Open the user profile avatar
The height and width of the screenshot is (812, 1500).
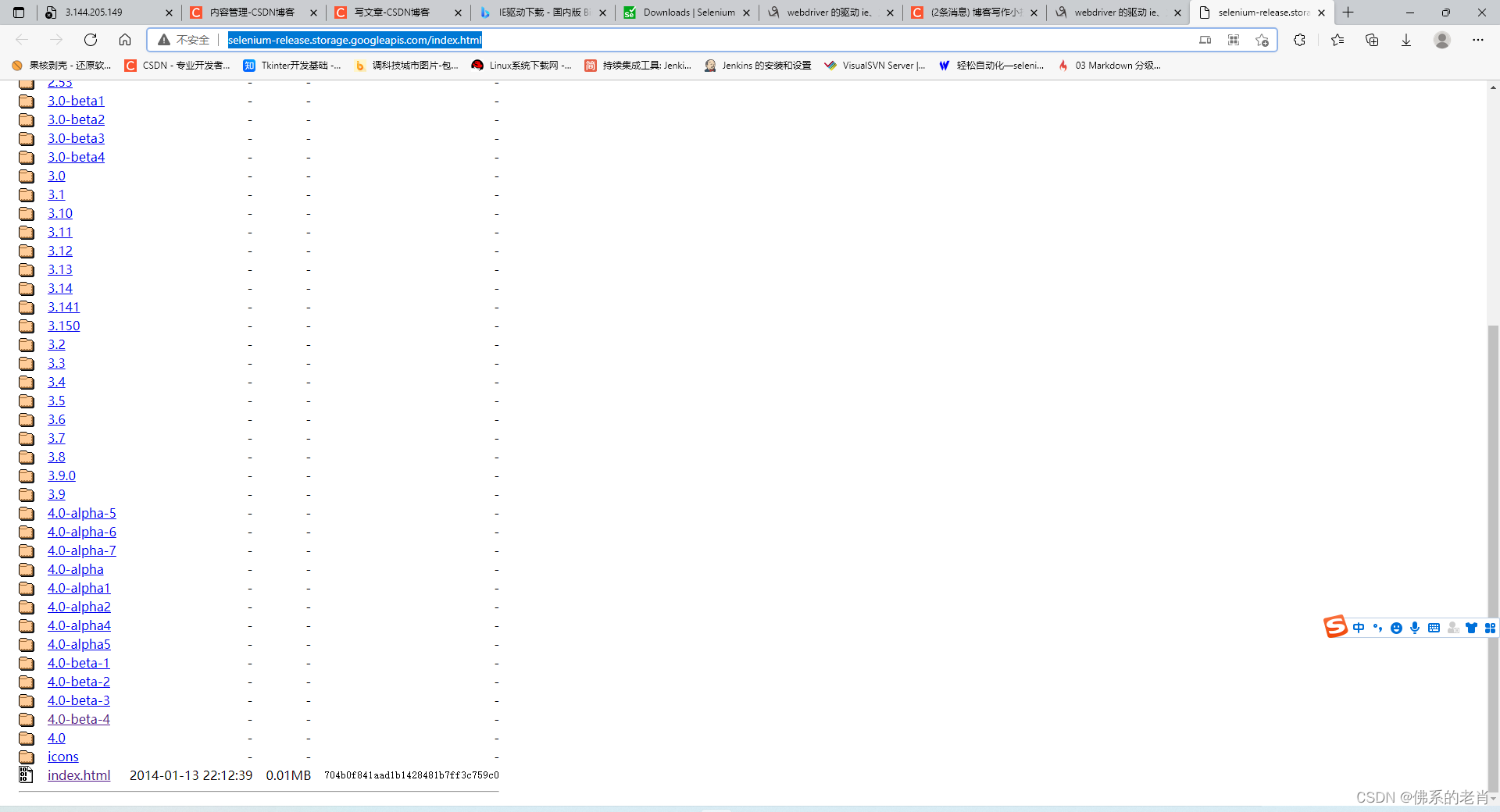click(x=1442, y=40)
